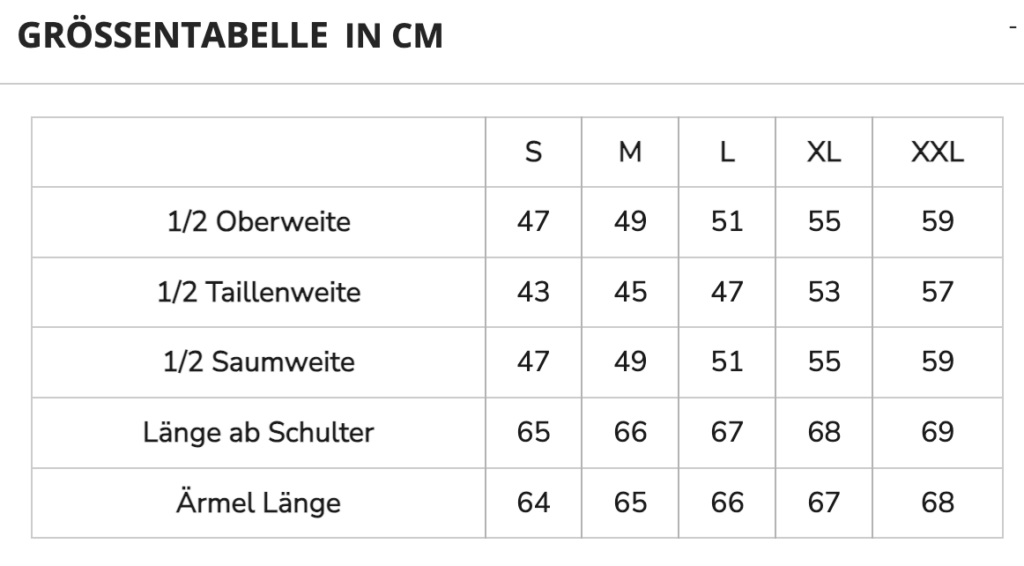Click the GRÖSSENTABELLE IN CM heading

point(230,36)
